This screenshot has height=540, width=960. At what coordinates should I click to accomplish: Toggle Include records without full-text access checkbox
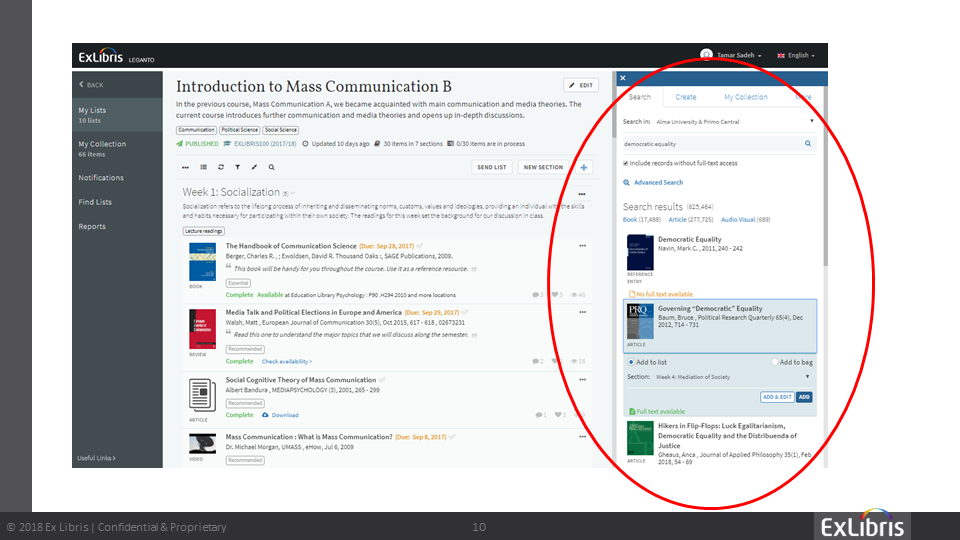[626, 163]
